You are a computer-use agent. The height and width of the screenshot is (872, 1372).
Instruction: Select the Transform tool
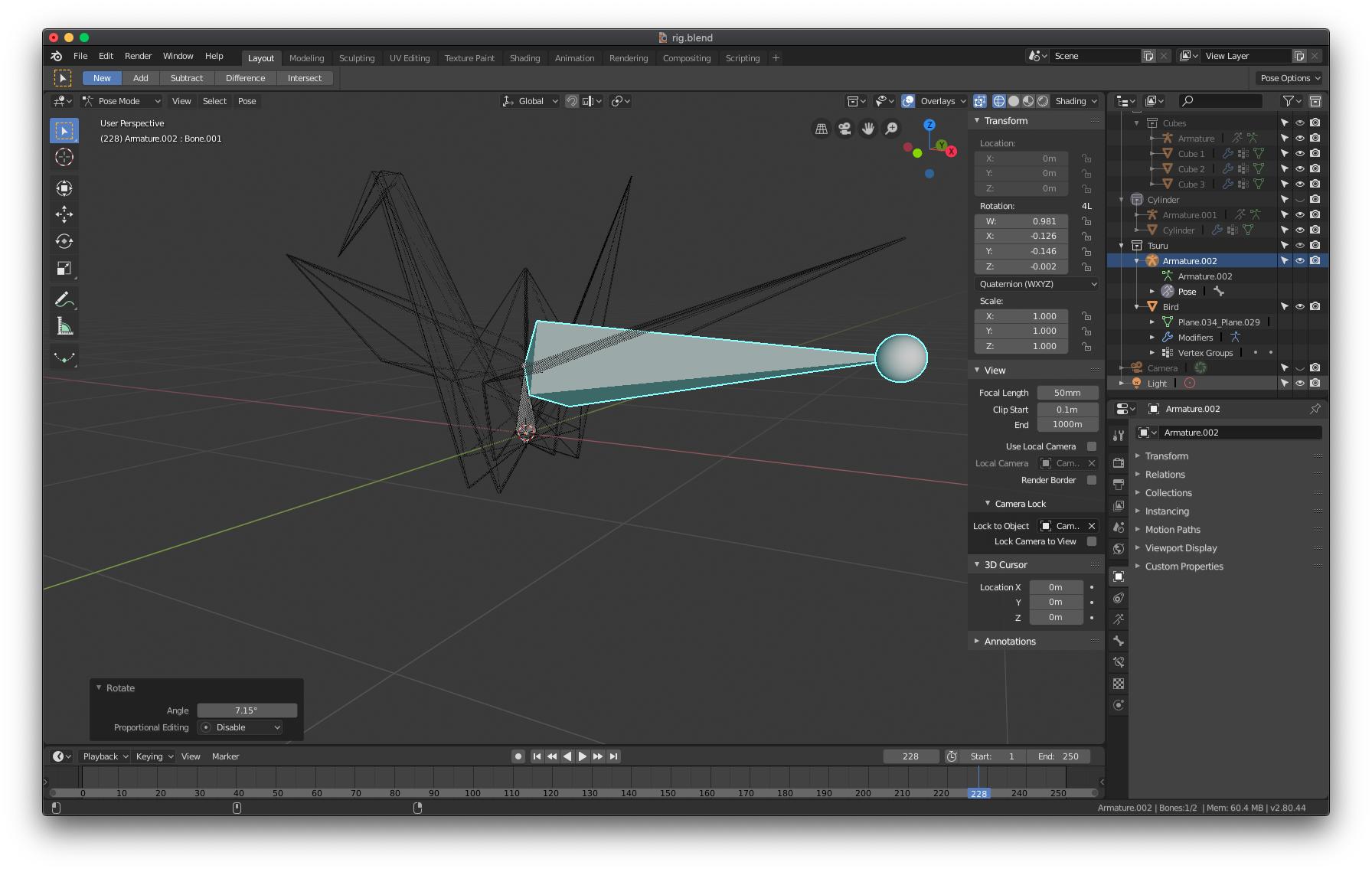(64, 188)
